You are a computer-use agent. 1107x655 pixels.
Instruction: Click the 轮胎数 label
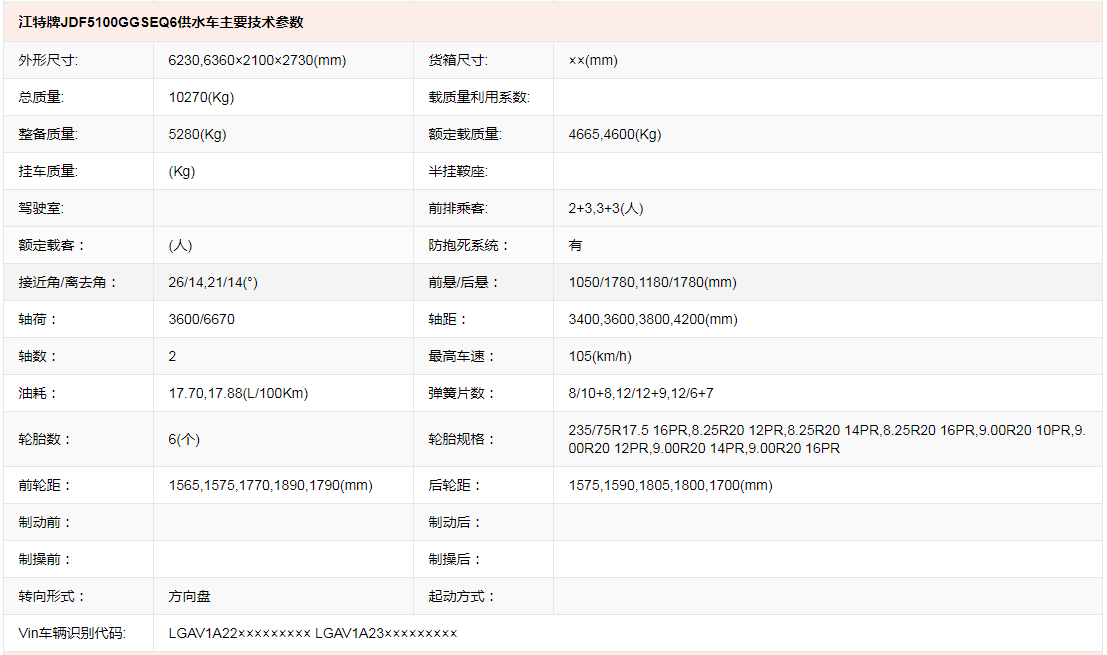click(44, 440)
